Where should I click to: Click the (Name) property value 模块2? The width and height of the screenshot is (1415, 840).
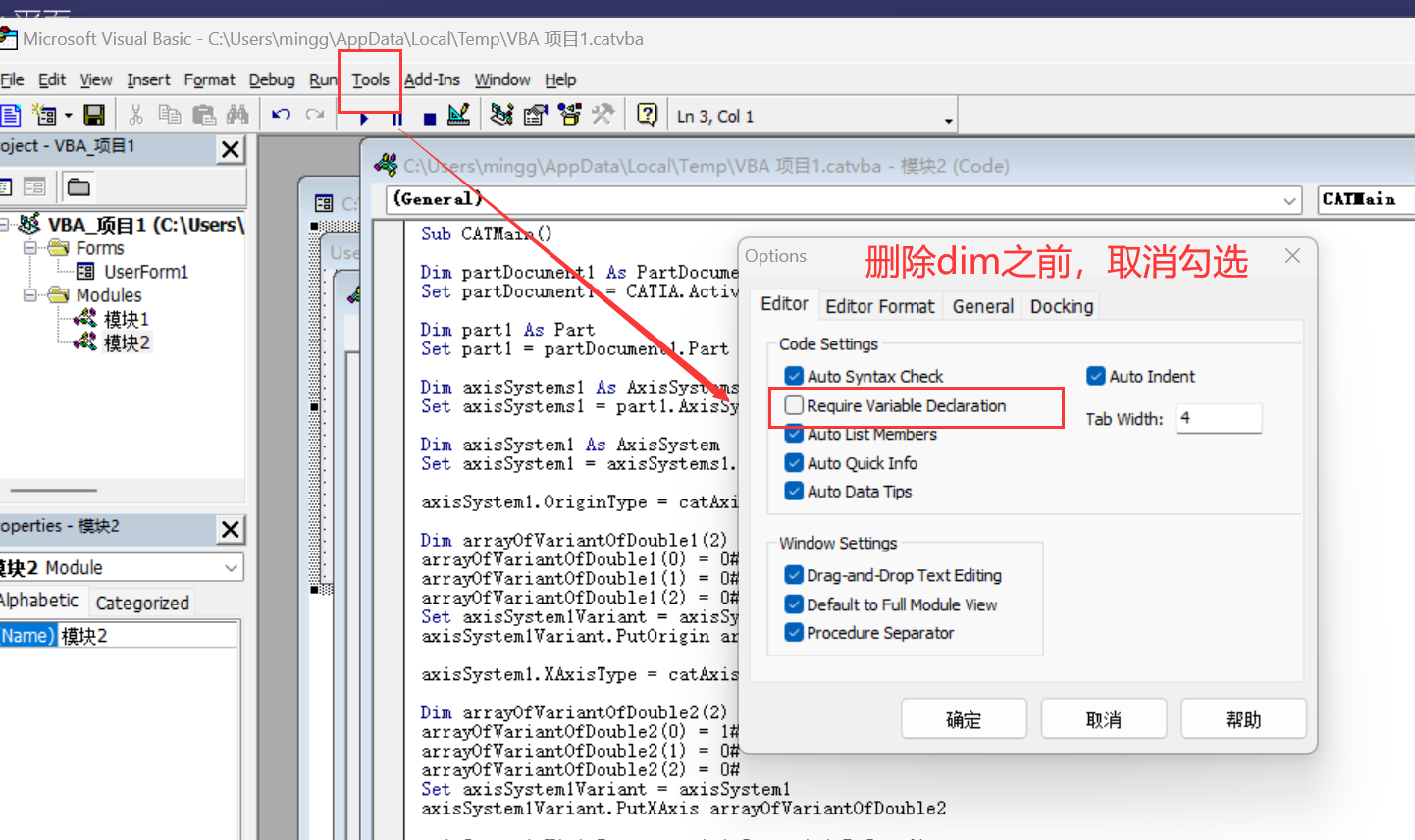pos(148,636)
